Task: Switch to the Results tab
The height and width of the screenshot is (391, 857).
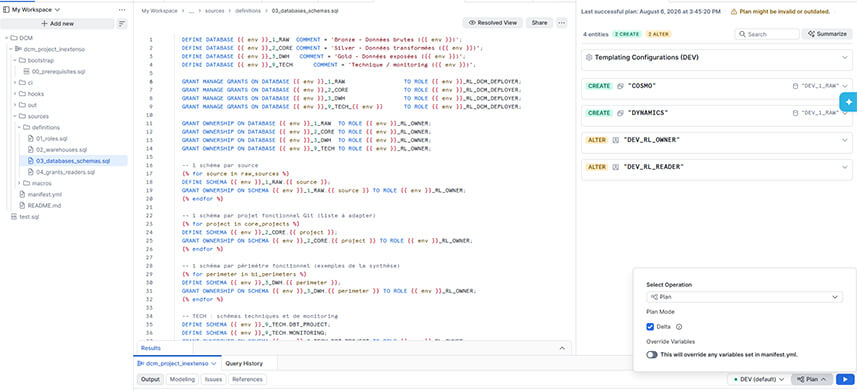Action: pyautogui.click(x=150, y=348)
